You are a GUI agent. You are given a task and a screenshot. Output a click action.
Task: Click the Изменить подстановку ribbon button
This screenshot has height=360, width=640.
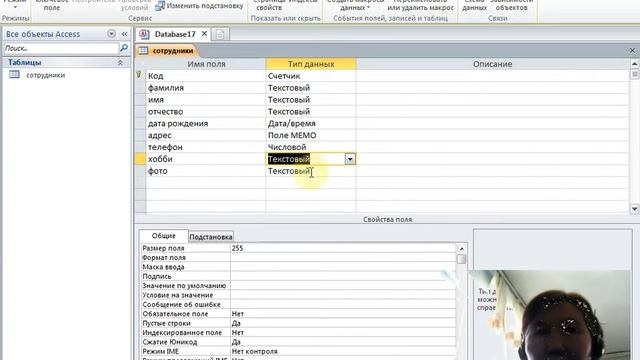(200, 6)
